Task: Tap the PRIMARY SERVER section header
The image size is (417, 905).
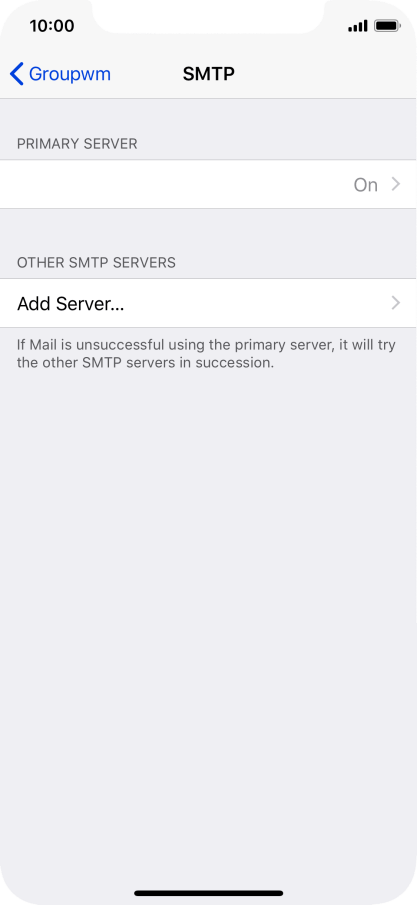Action: 77,144
